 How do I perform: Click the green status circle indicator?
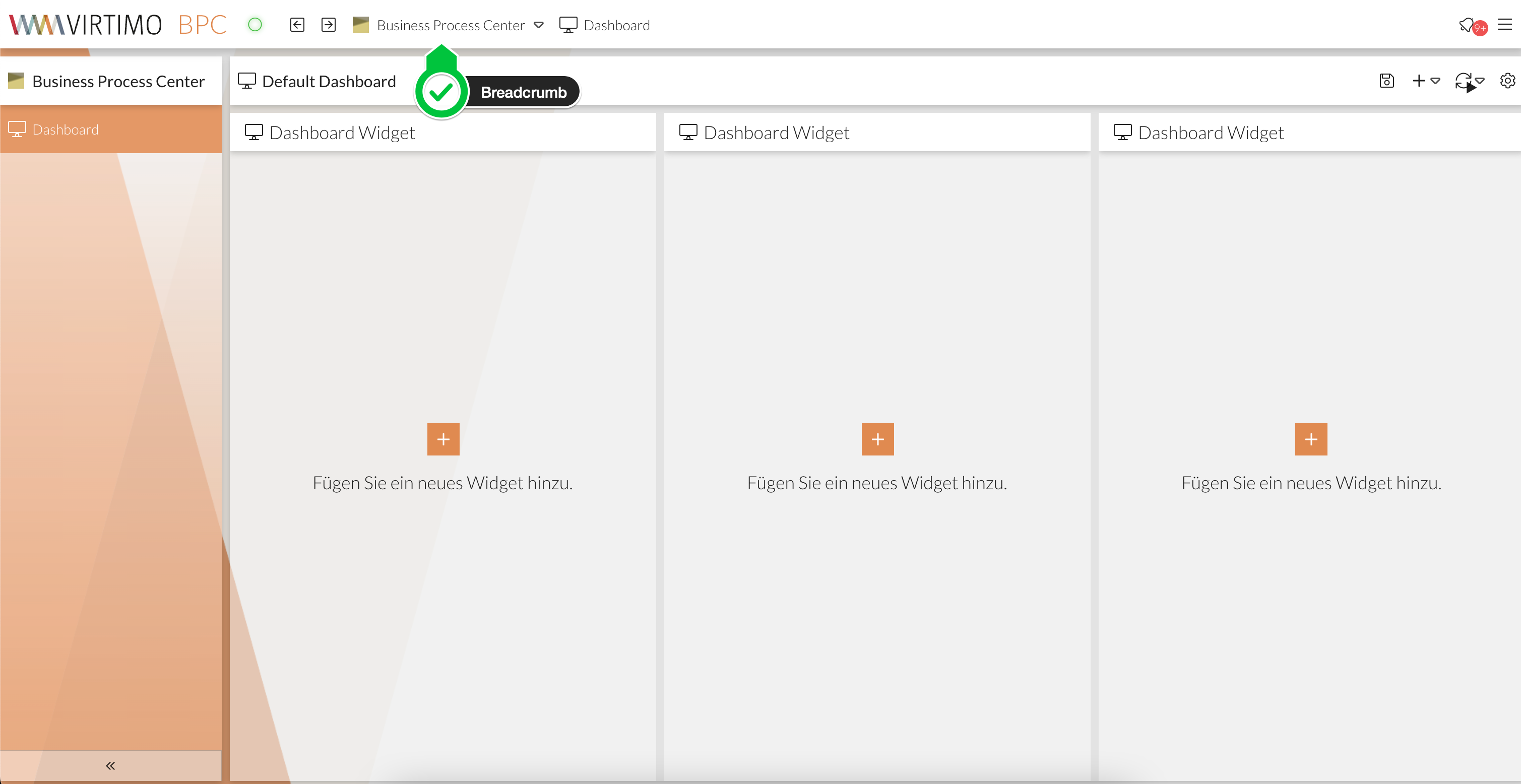point(255,25)
